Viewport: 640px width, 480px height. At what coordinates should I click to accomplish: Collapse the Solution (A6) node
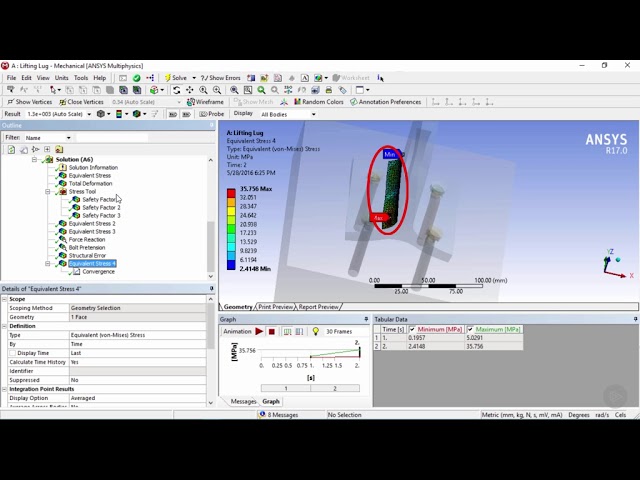point(34,160)
